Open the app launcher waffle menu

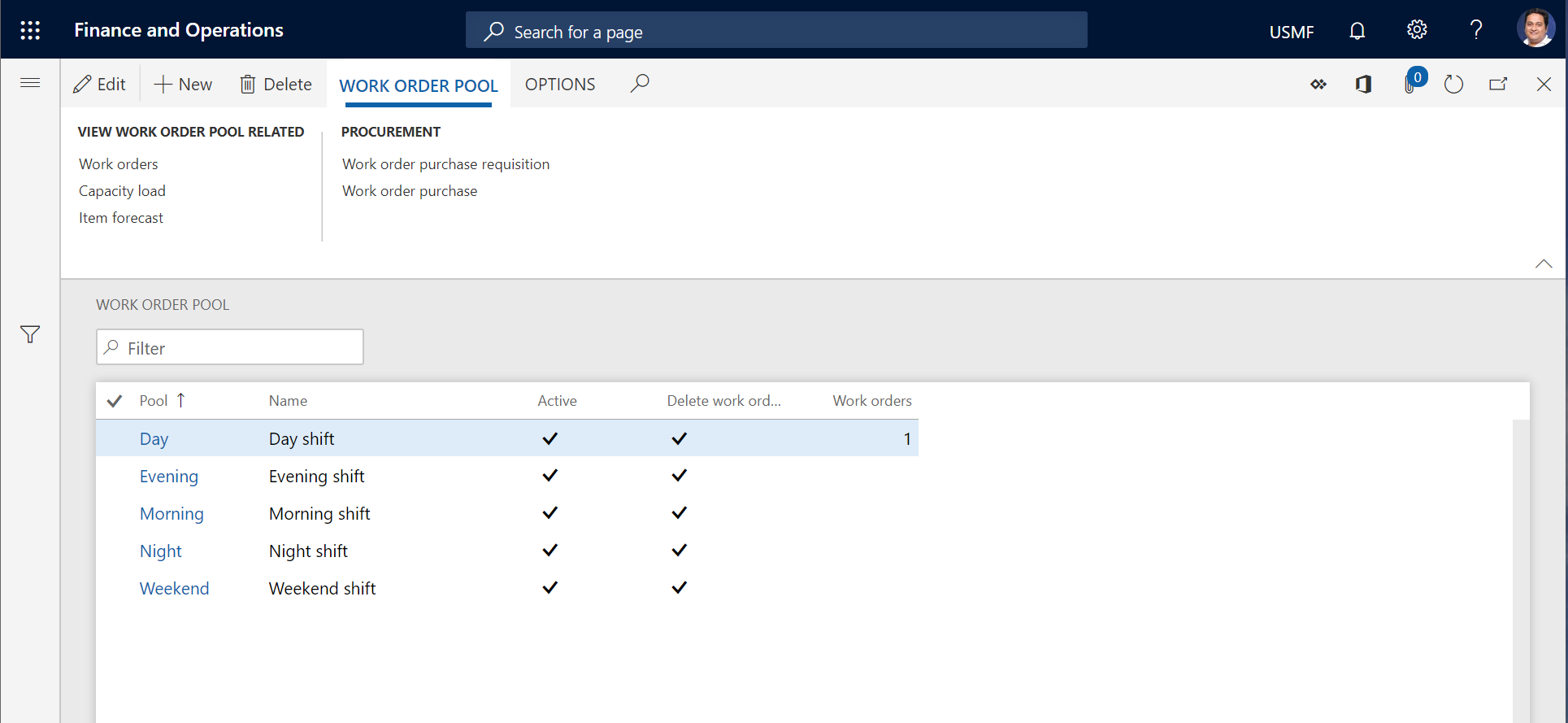pos(30,30)
